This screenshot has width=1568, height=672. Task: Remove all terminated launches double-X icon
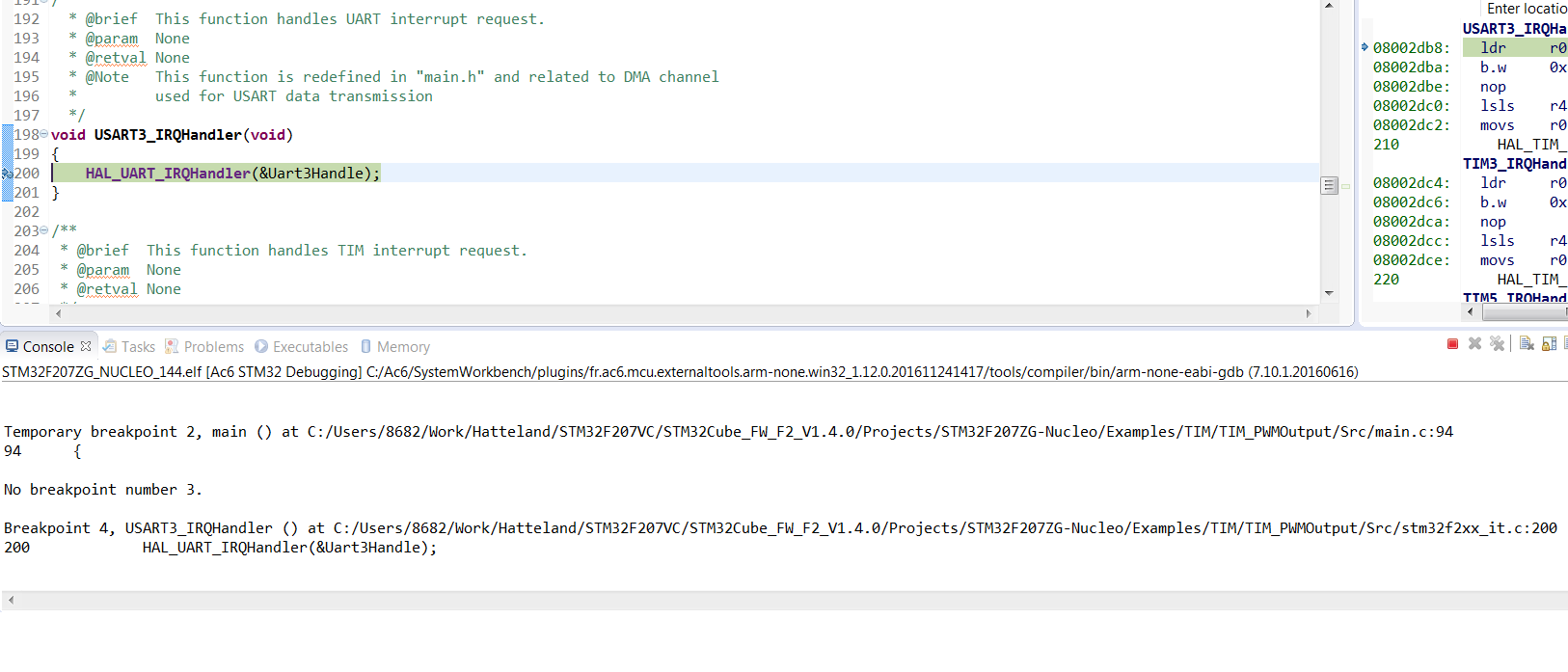tap(1497, 344)
